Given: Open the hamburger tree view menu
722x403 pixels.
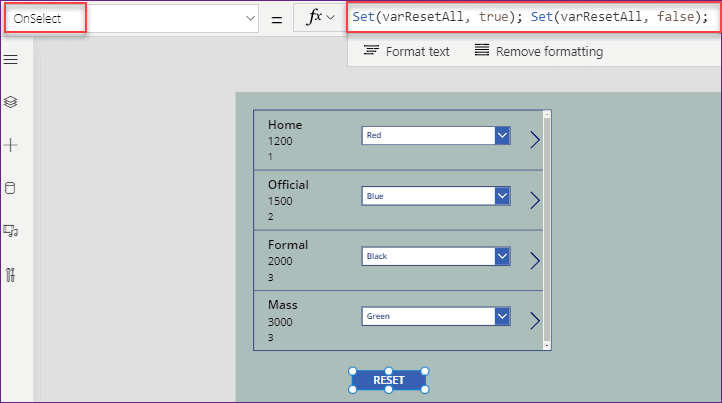Looking at the screenshot, I should click(x=11, y=59).
